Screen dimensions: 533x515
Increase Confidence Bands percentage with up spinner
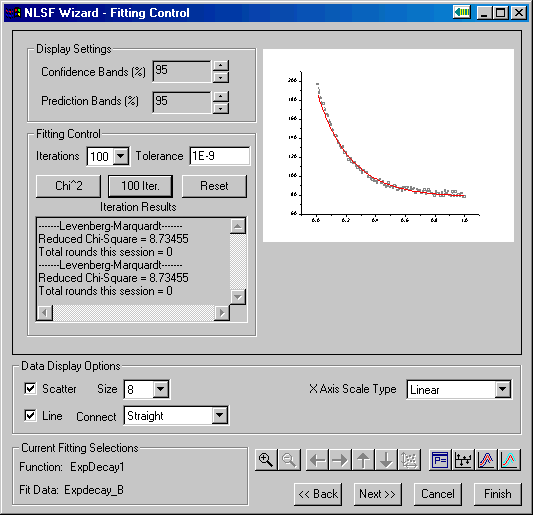click(221, 66)
